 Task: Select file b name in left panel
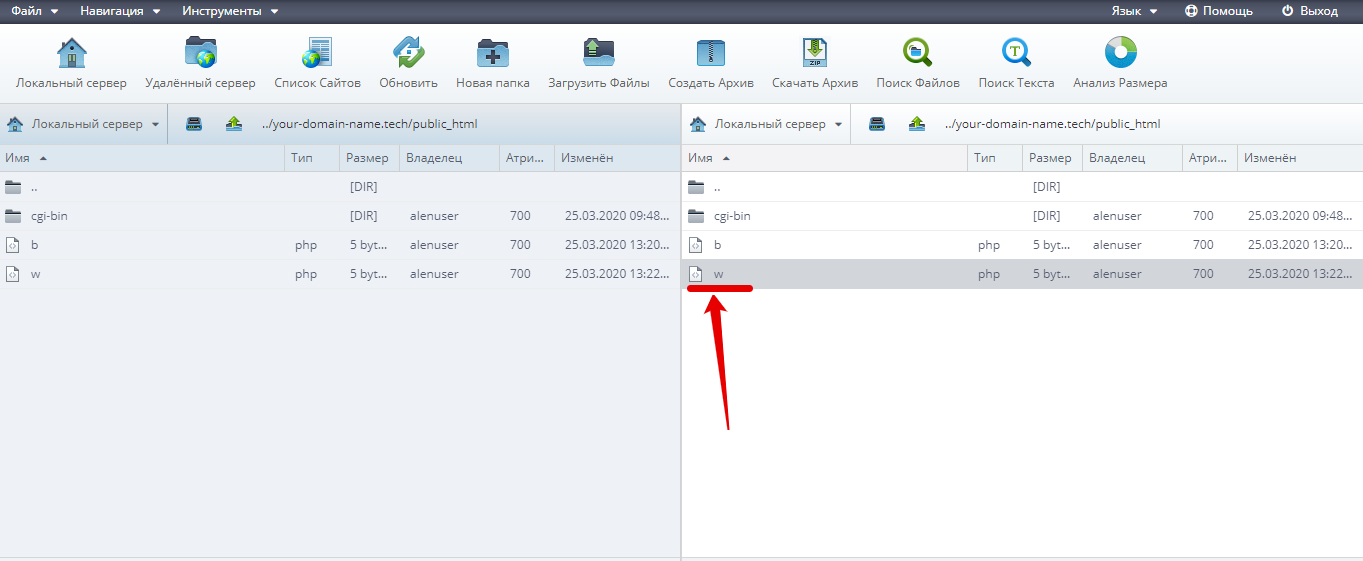pyautogui.click(x=34, y=245)
